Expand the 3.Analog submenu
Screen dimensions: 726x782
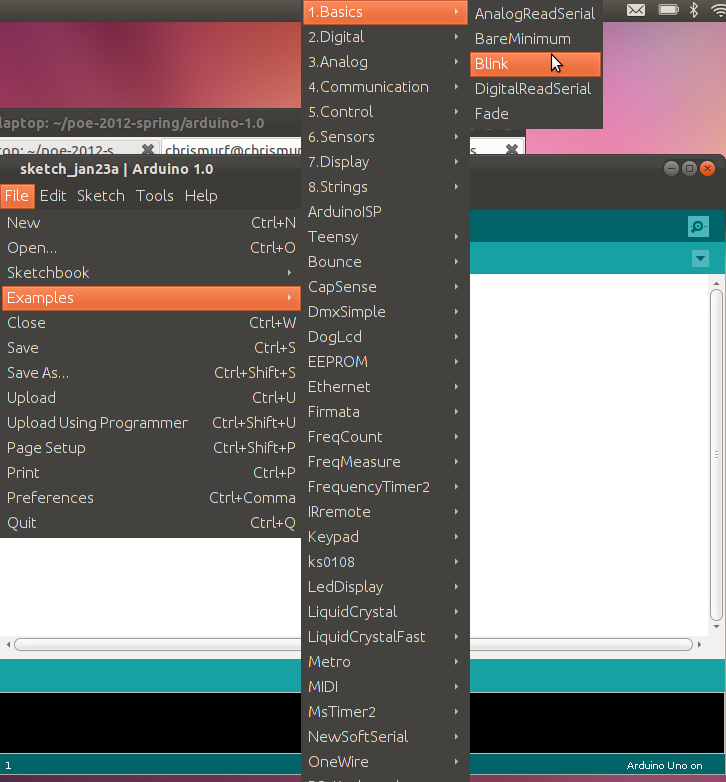(x=385, y=62)
